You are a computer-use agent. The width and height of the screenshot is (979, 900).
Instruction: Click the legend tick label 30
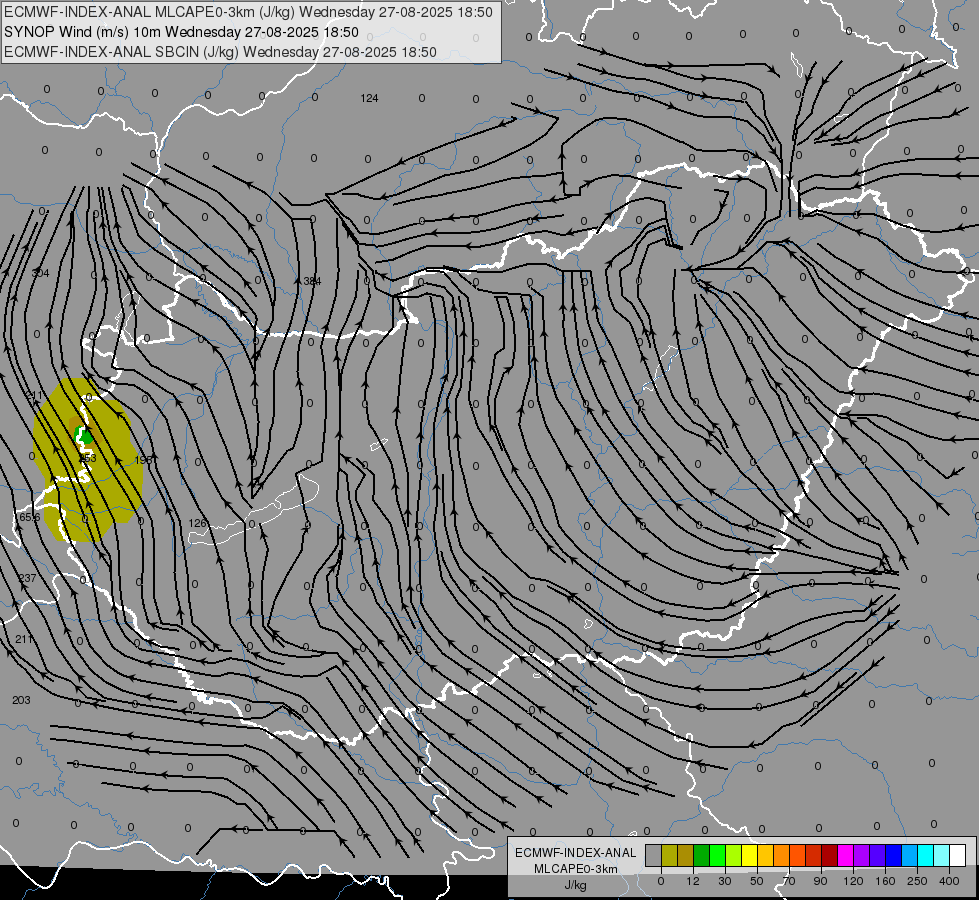725,881
